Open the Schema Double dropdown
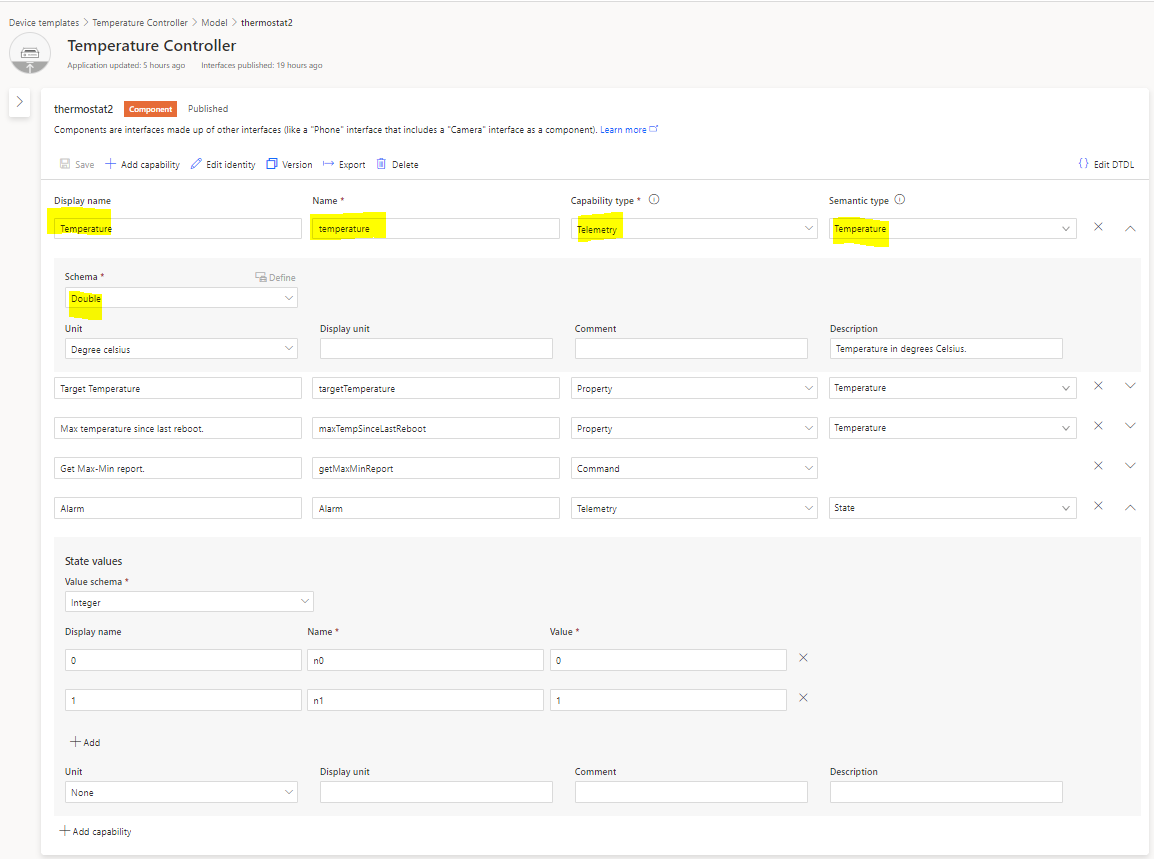The width and height of the screenshot is (1154, 859). [x=181, y=298]
